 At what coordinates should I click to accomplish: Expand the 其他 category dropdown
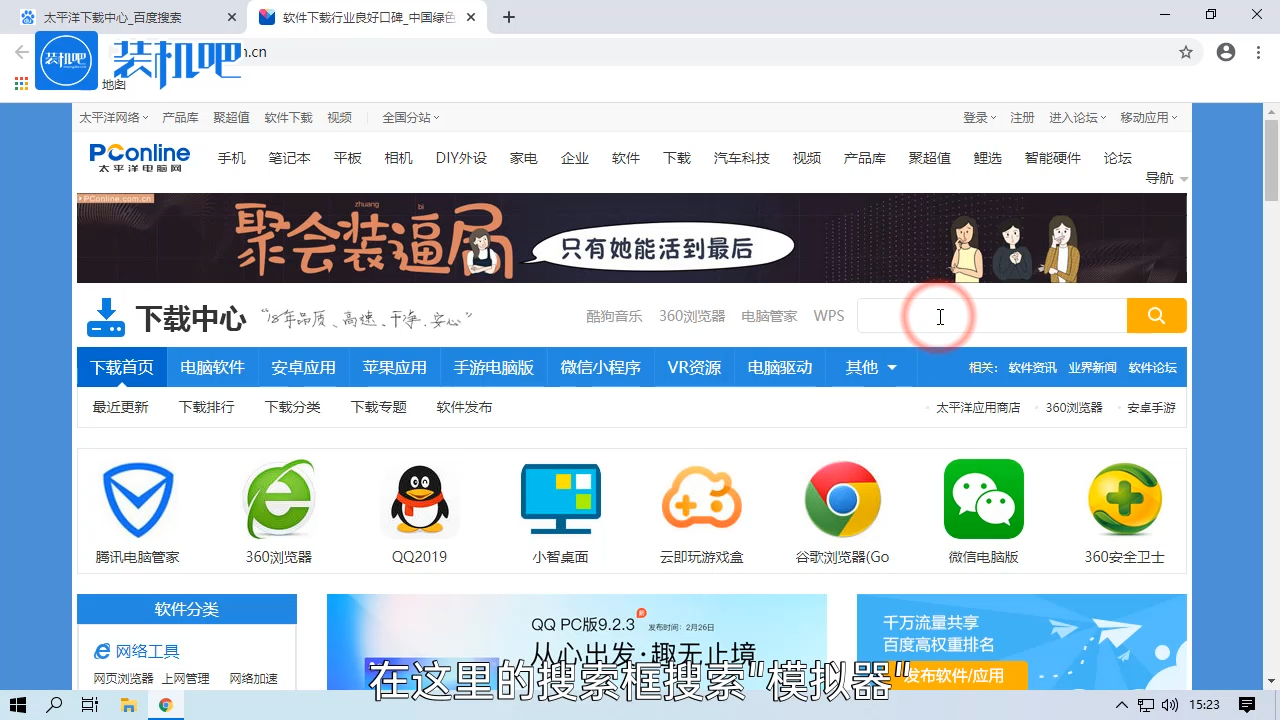[x=870, y=367]
